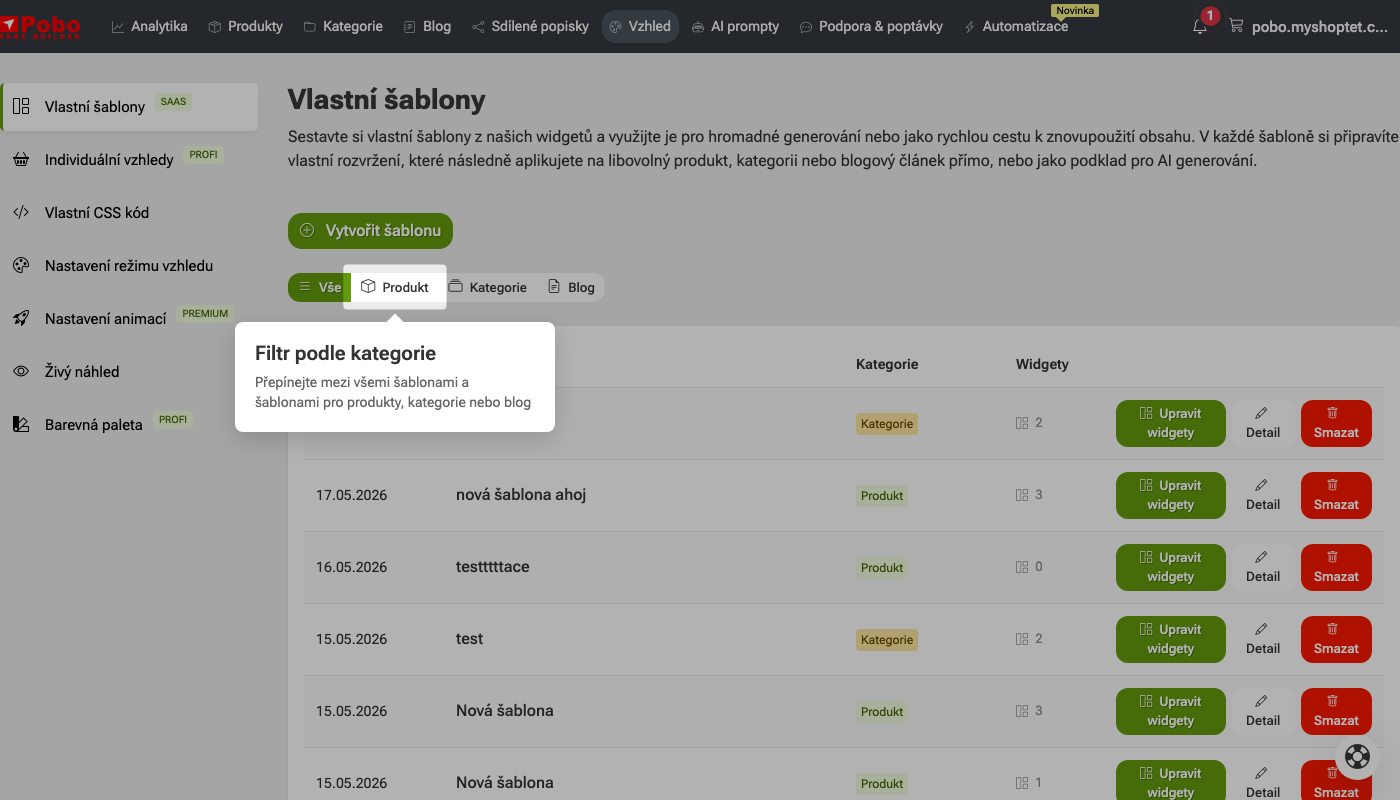Image resolution: width=1400 pixels, height=800 pixels.
Task: Filter templates by Blog
Action: [571, 287]
